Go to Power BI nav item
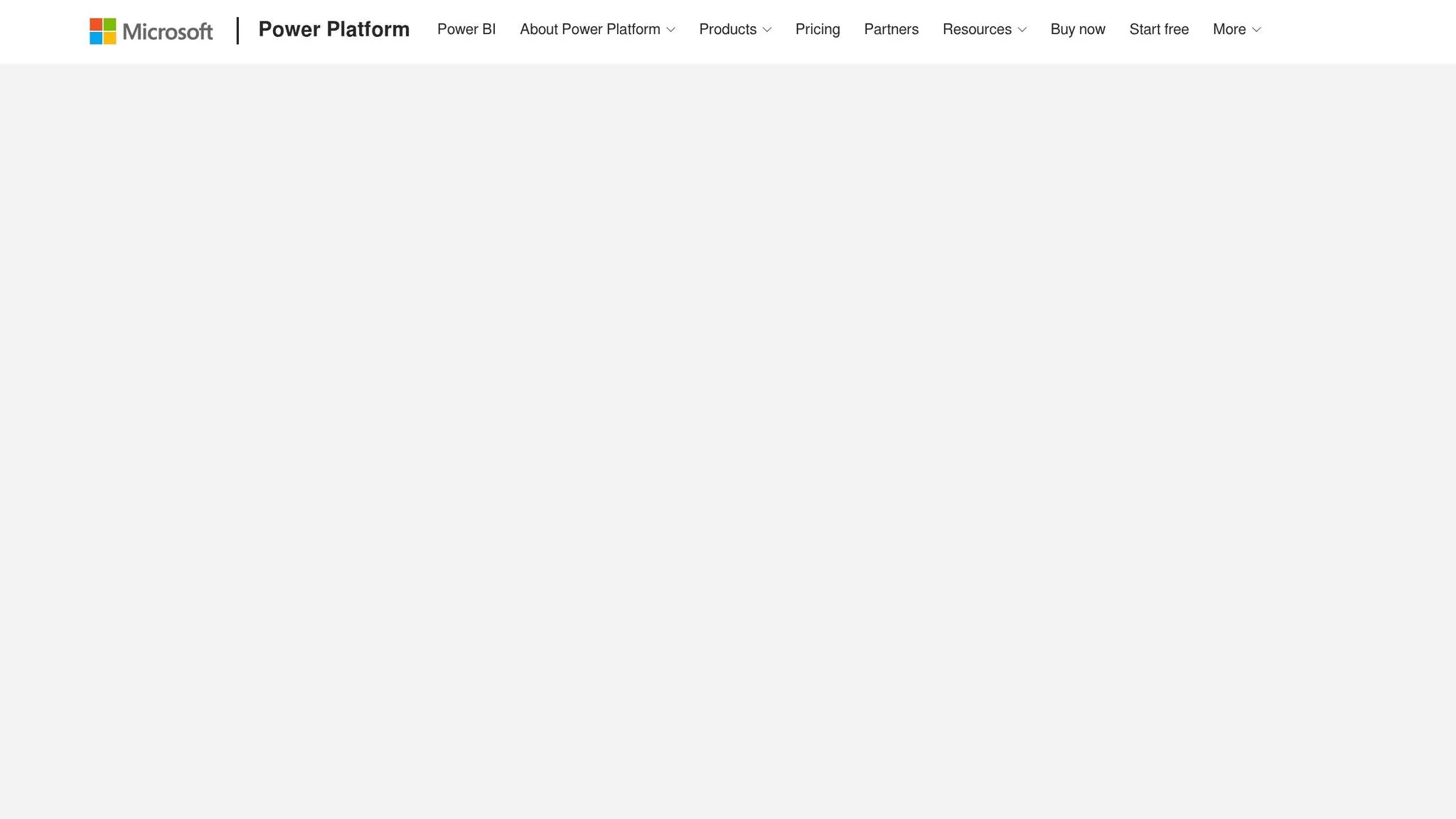1456x819 pixels. (x=466, y=29)
